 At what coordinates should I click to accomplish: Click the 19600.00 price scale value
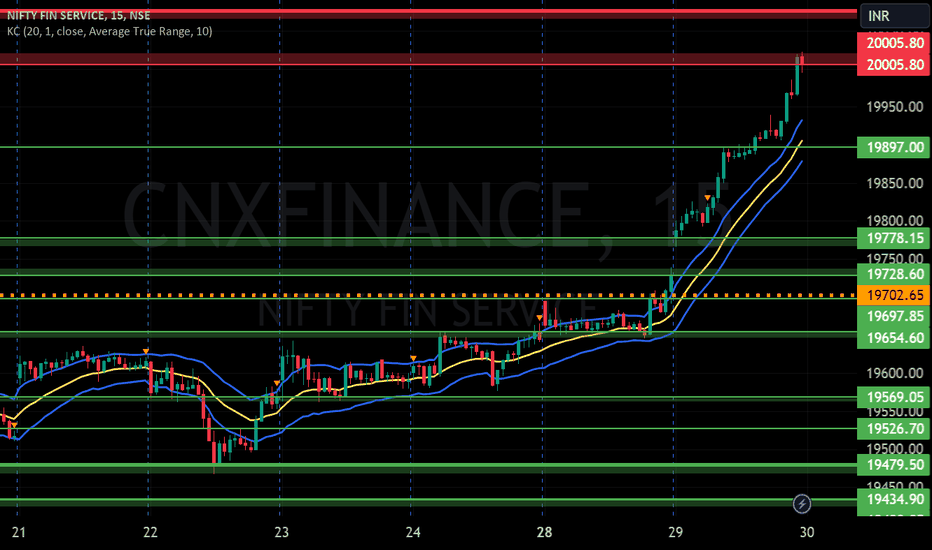click(x=895, y=373)
